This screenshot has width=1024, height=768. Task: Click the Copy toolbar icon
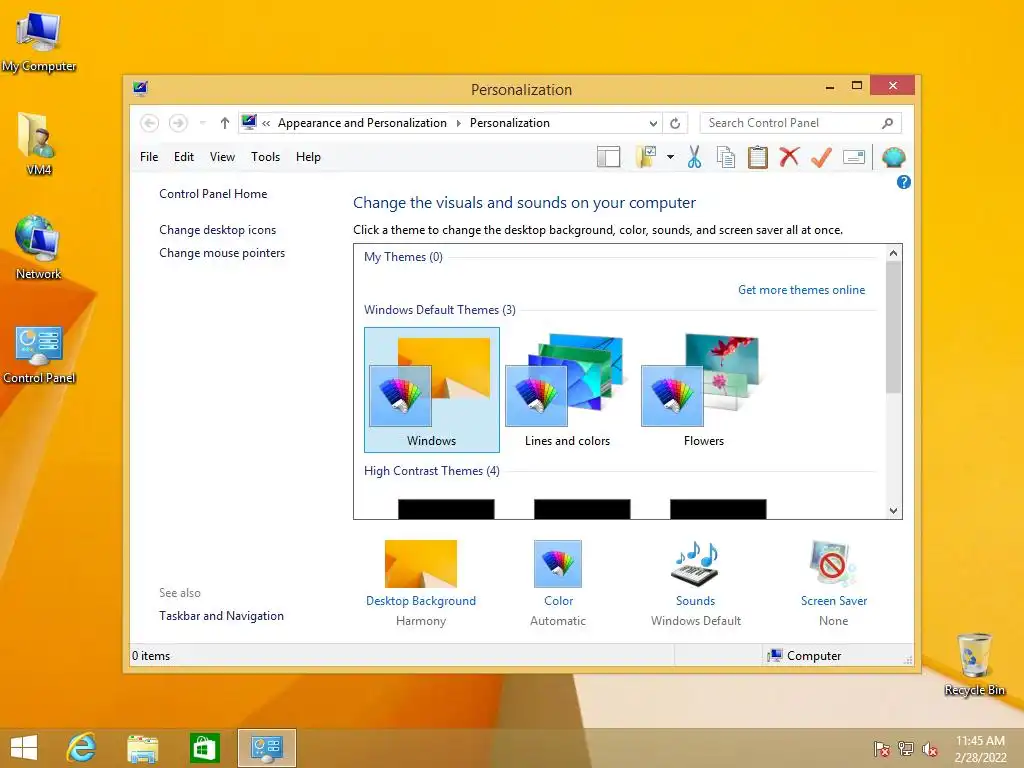[726, 157]
